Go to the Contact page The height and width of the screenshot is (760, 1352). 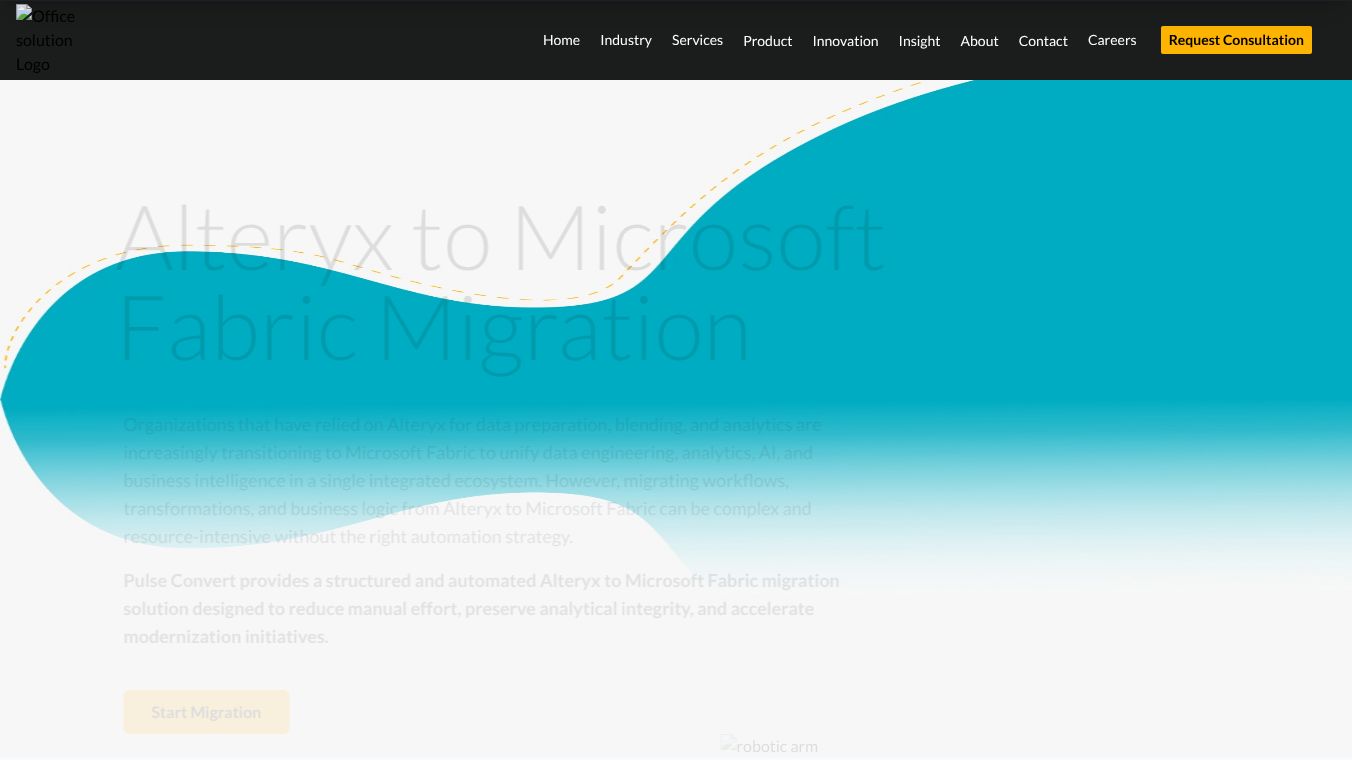pyautogui.click(x=1043, y=40)
